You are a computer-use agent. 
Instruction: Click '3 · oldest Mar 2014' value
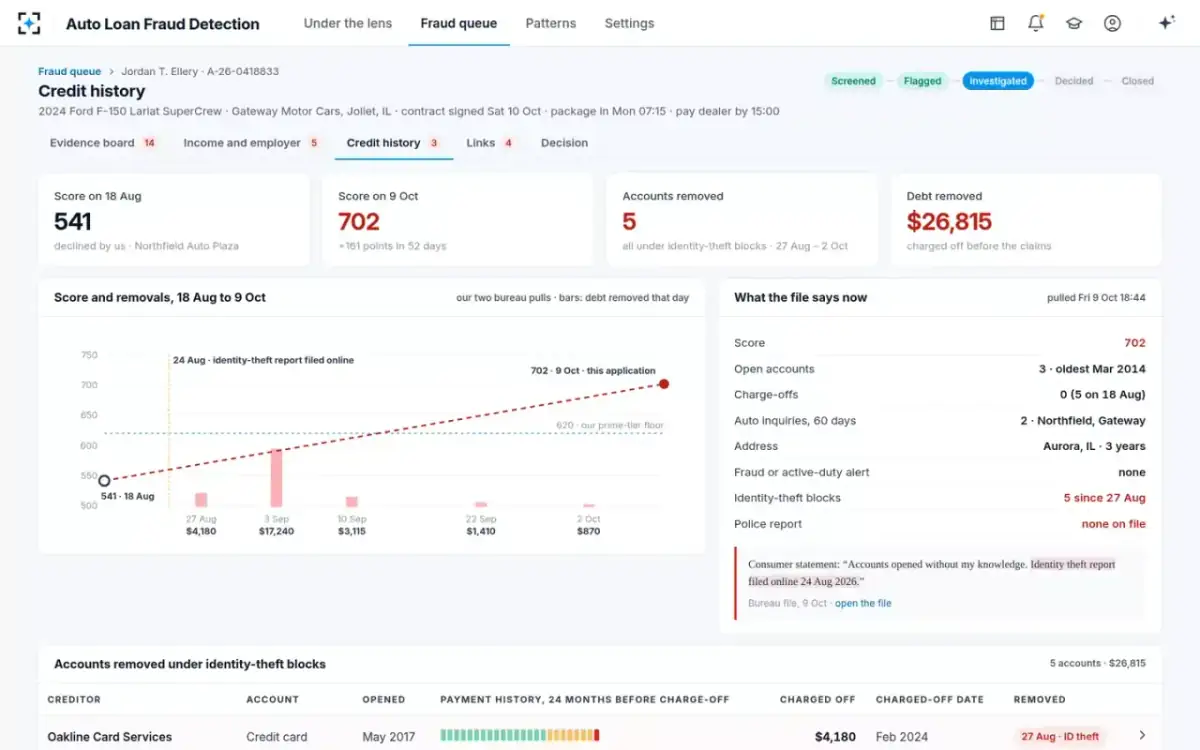click(1093, 369)
